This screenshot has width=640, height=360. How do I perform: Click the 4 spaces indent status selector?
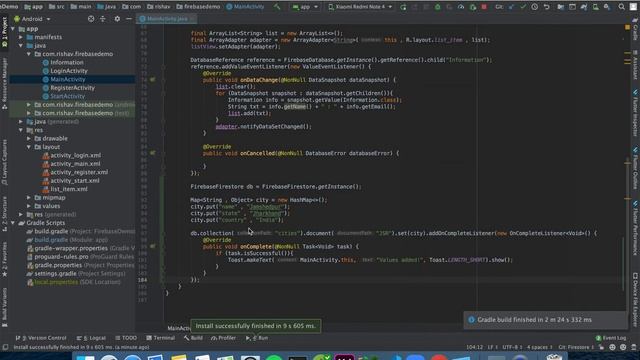coord(539,347)
